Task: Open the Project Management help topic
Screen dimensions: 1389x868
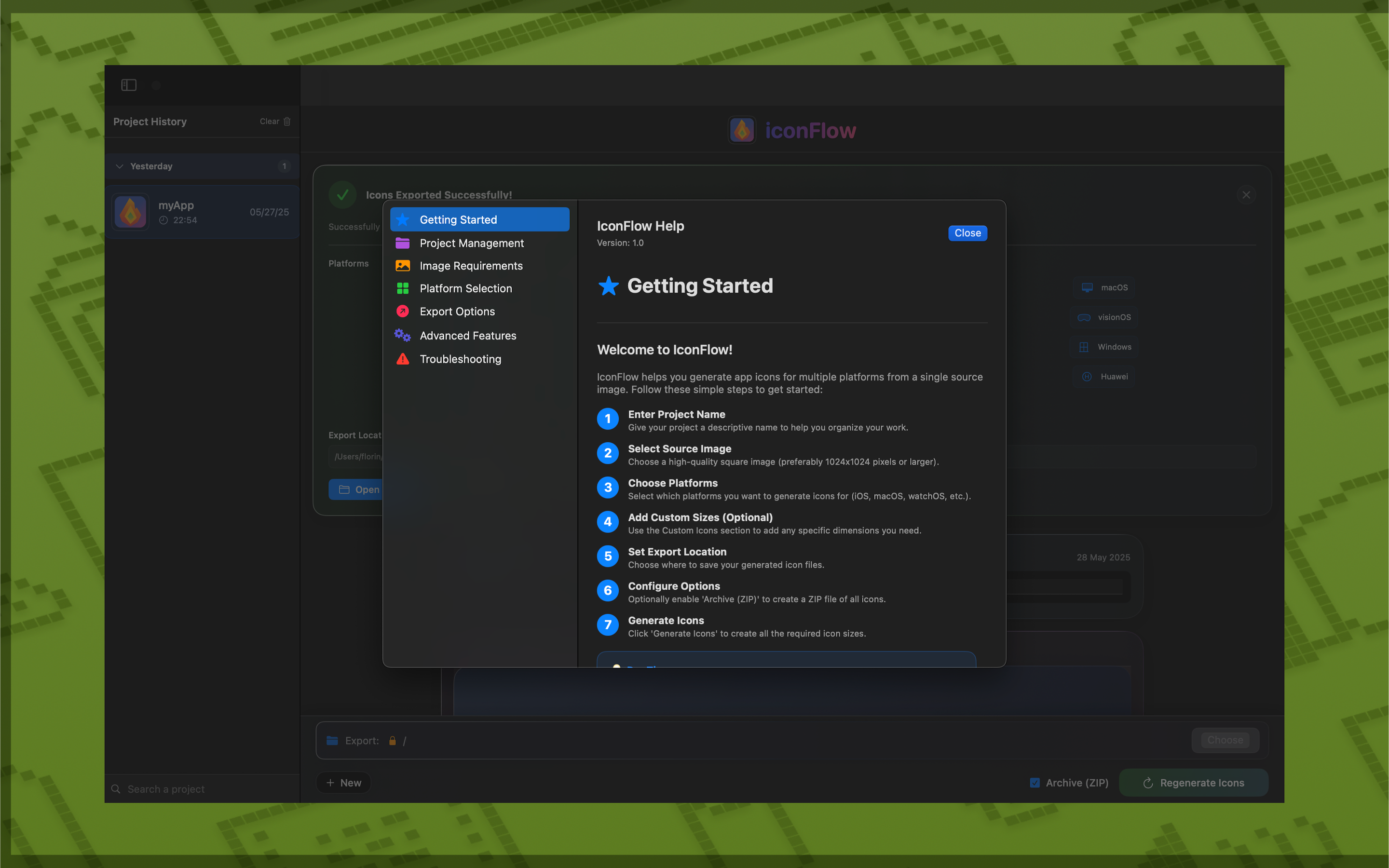Action: [471, 244]
